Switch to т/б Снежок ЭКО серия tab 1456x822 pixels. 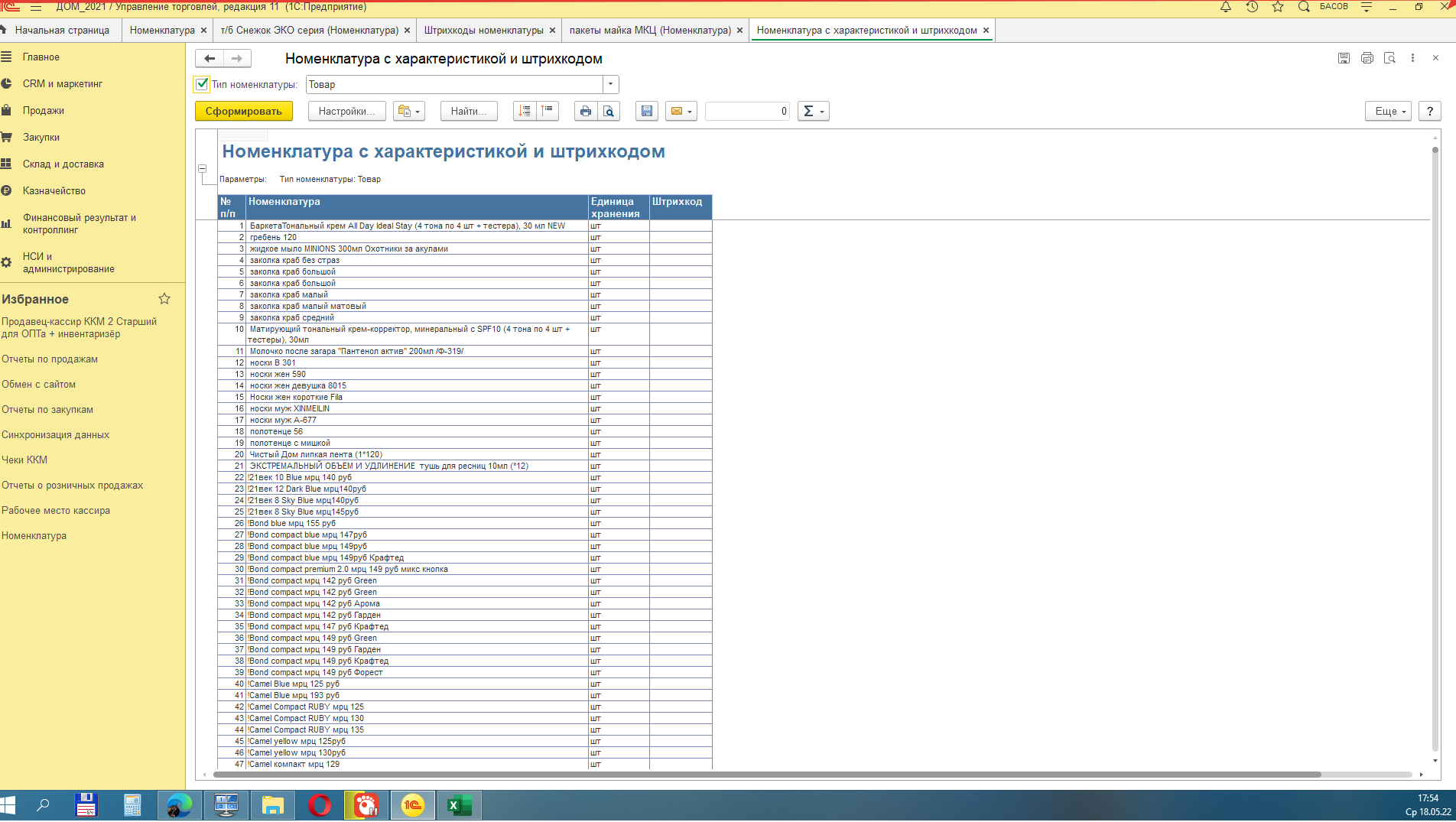point(309,31)
